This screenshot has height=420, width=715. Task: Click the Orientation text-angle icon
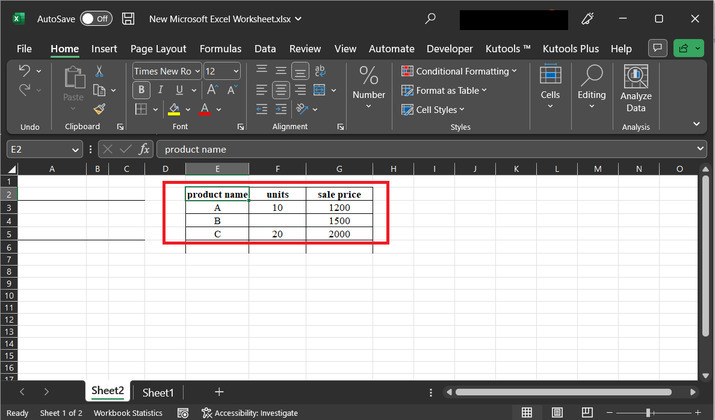click(x=301, y=109)
